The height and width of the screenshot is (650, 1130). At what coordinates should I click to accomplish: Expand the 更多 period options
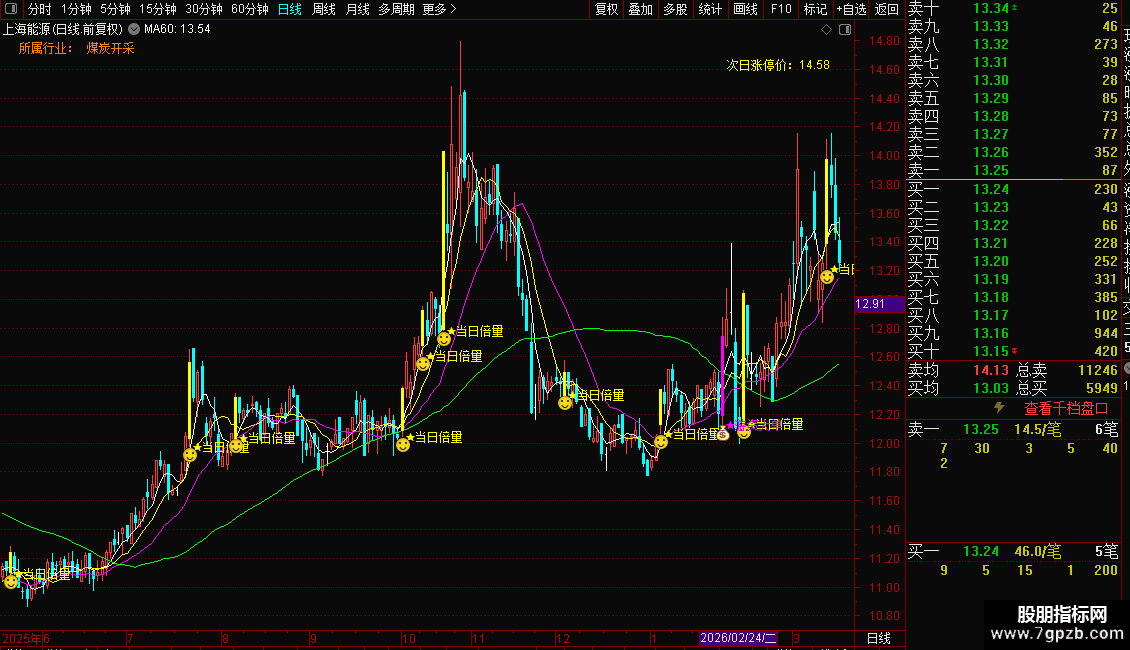pos(439,9)
